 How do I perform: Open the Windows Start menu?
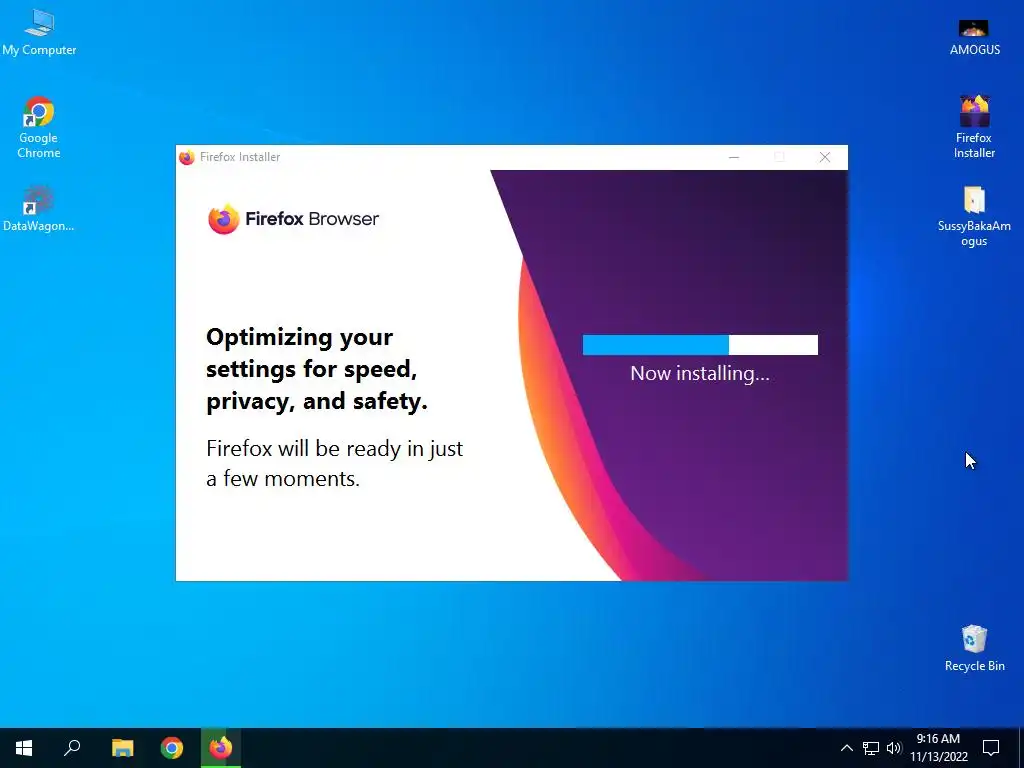[x=24, y=748]
